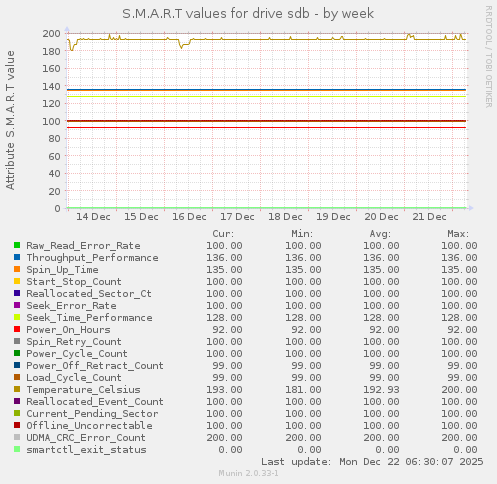Select the Load_Cycle_Count label
This screenshot has height=484, width=497.
click(x=74, y=378)
